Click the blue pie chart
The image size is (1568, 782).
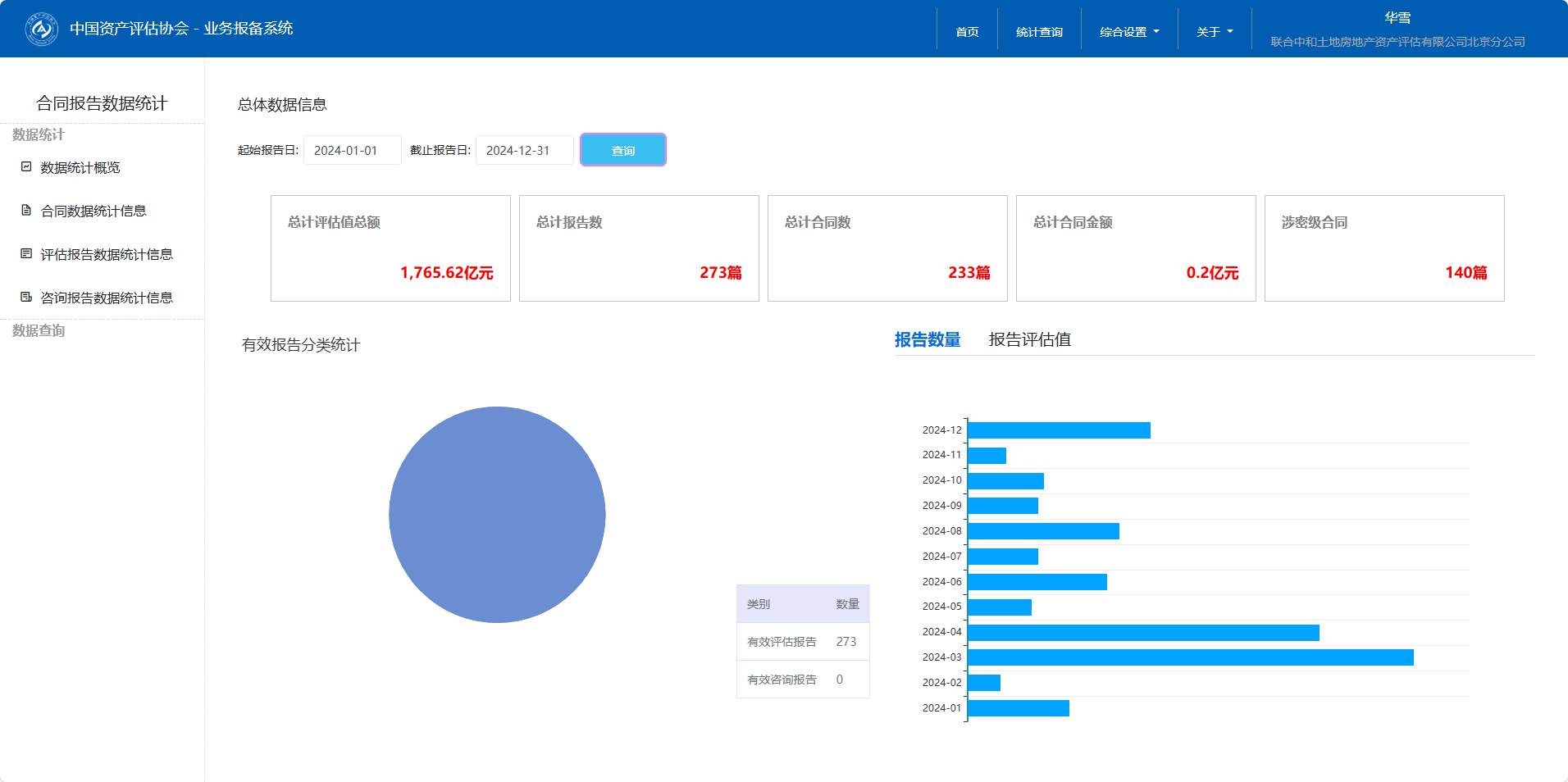point(497,515)
